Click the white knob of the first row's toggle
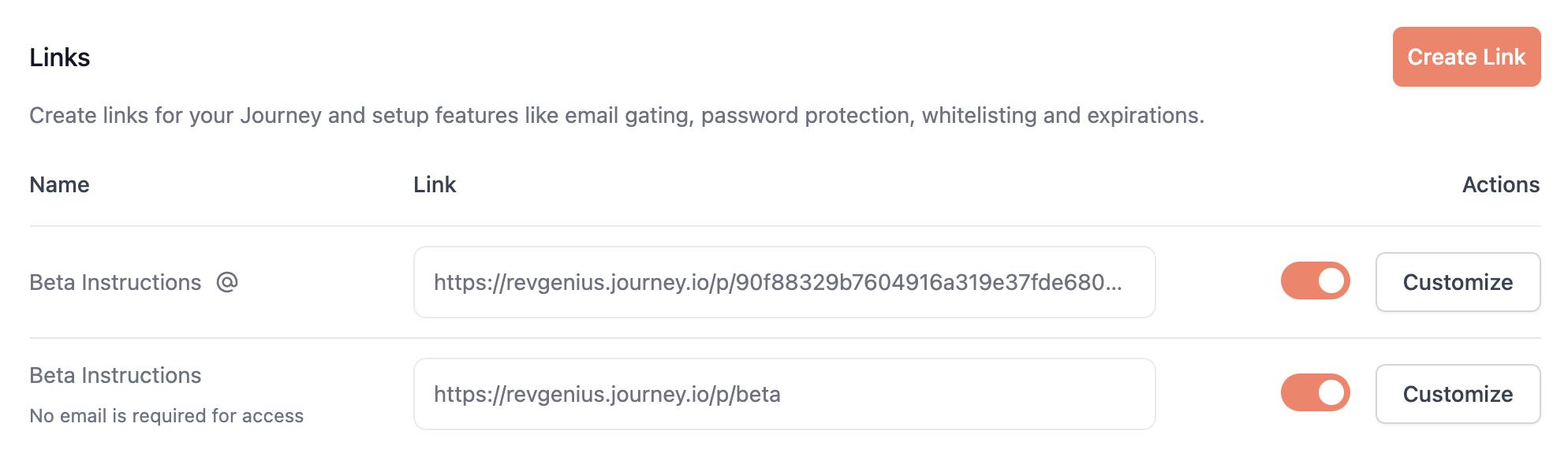 [1331, 281]
